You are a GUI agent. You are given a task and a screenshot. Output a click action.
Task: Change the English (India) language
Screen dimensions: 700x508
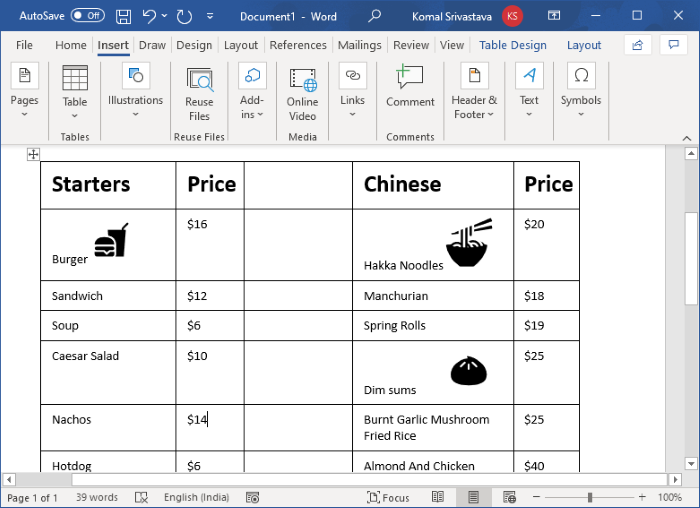[x=196, y=497]
